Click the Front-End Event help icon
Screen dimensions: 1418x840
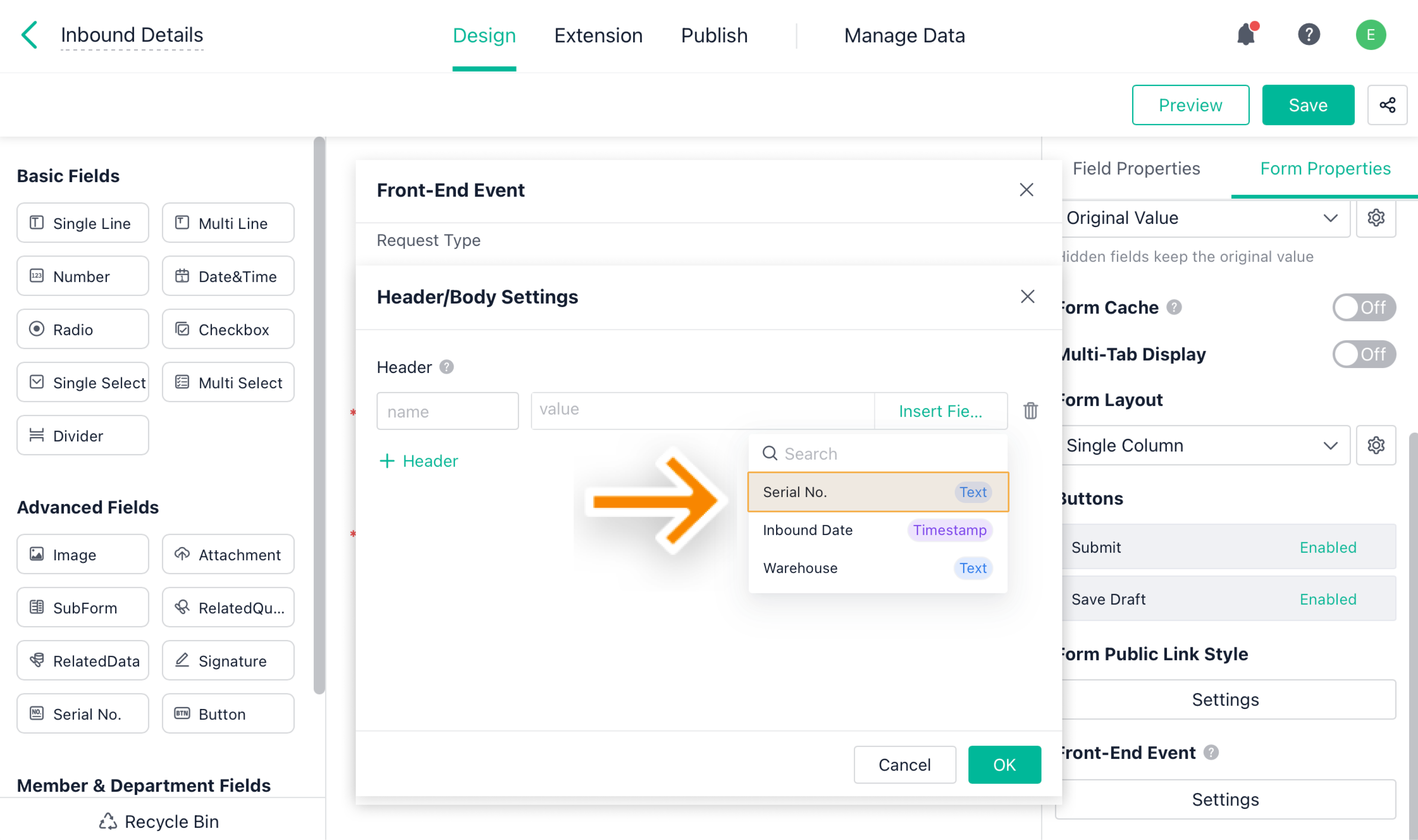(1211, 752)
